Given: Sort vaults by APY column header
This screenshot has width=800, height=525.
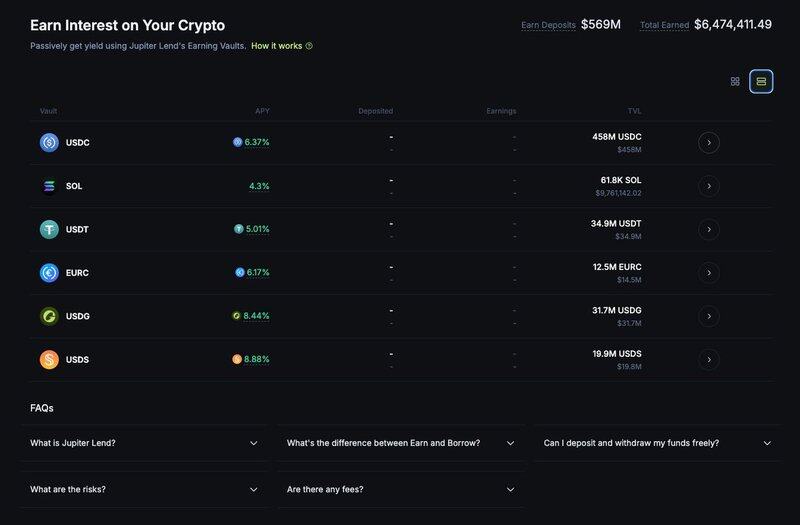Looking at the screenshot, I should (262, 111).
